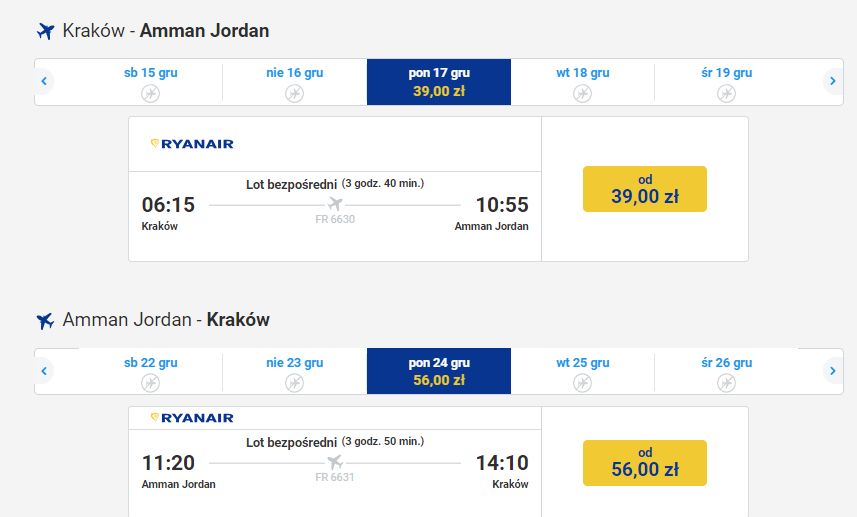The image size is (857, 517).
Task: Click the Ryanair logo in the return flight card
Action: pyautogui.click(x=192, y=418)
